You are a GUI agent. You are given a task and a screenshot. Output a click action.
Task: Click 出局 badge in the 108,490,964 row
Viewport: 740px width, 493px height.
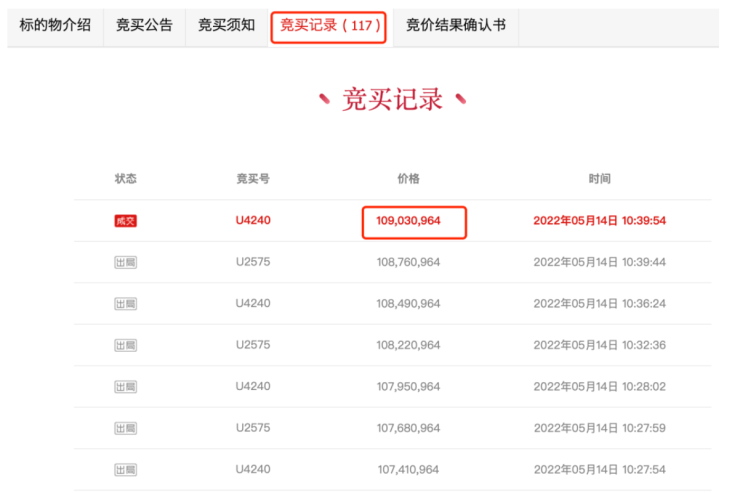(125, 303)
